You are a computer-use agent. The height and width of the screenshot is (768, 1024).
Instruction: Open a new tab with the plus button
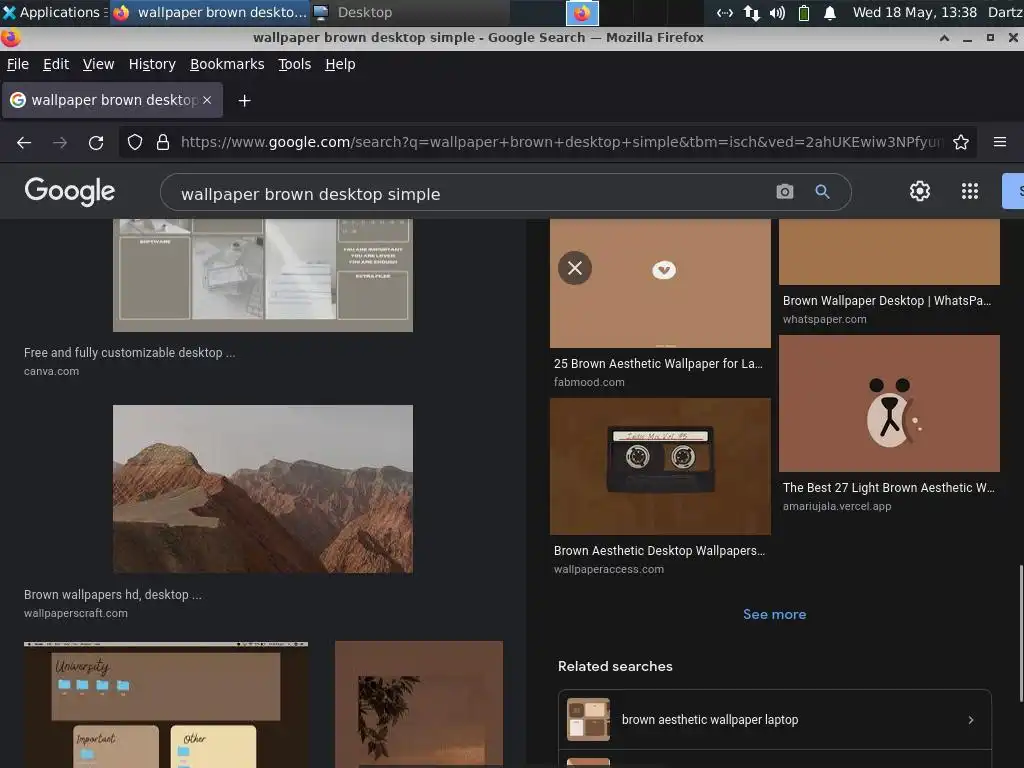[244, 101]
